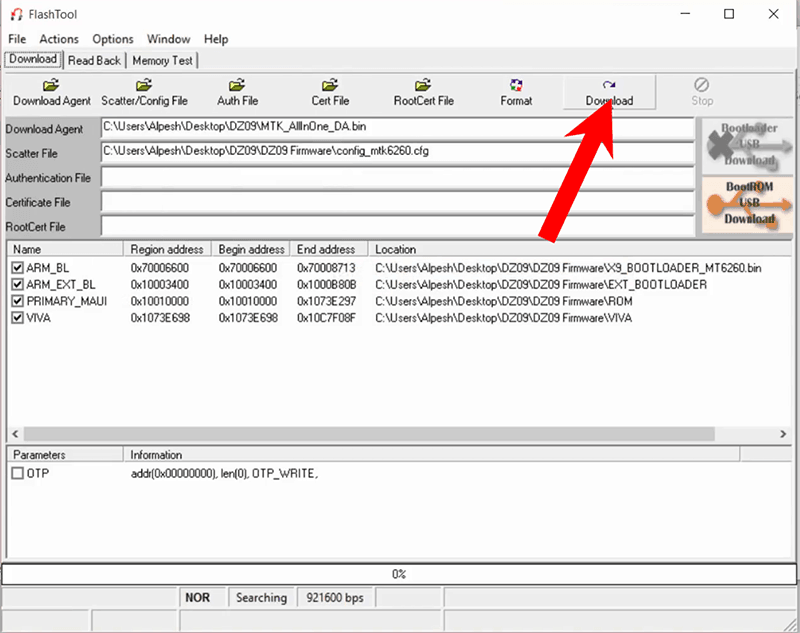Click the empty RootCert File field
This screenshot has height=633, width=800.
pyautogui.click(x=397, y=225)
